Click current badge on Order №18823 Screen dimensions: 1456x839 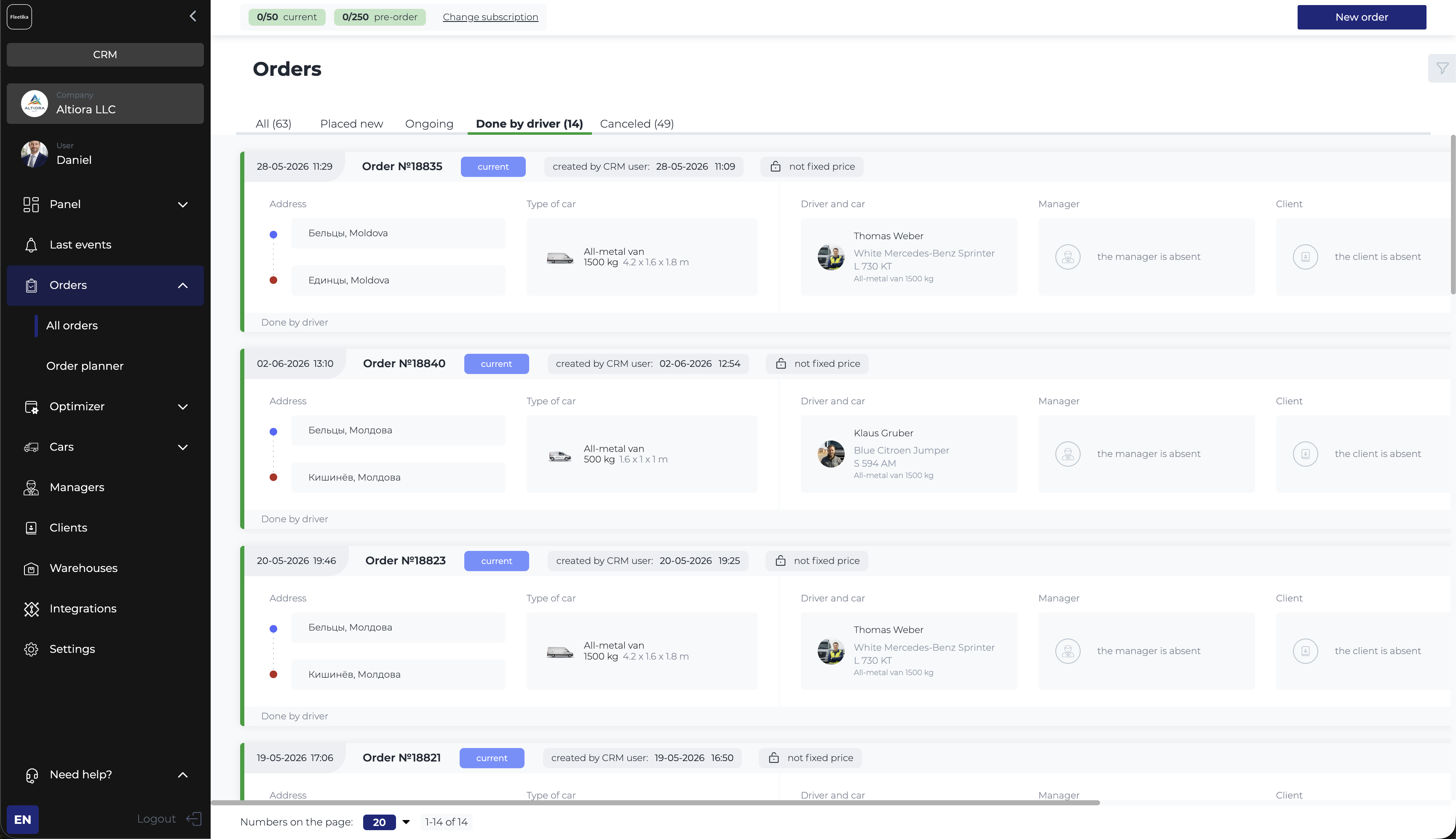point(496,561)
